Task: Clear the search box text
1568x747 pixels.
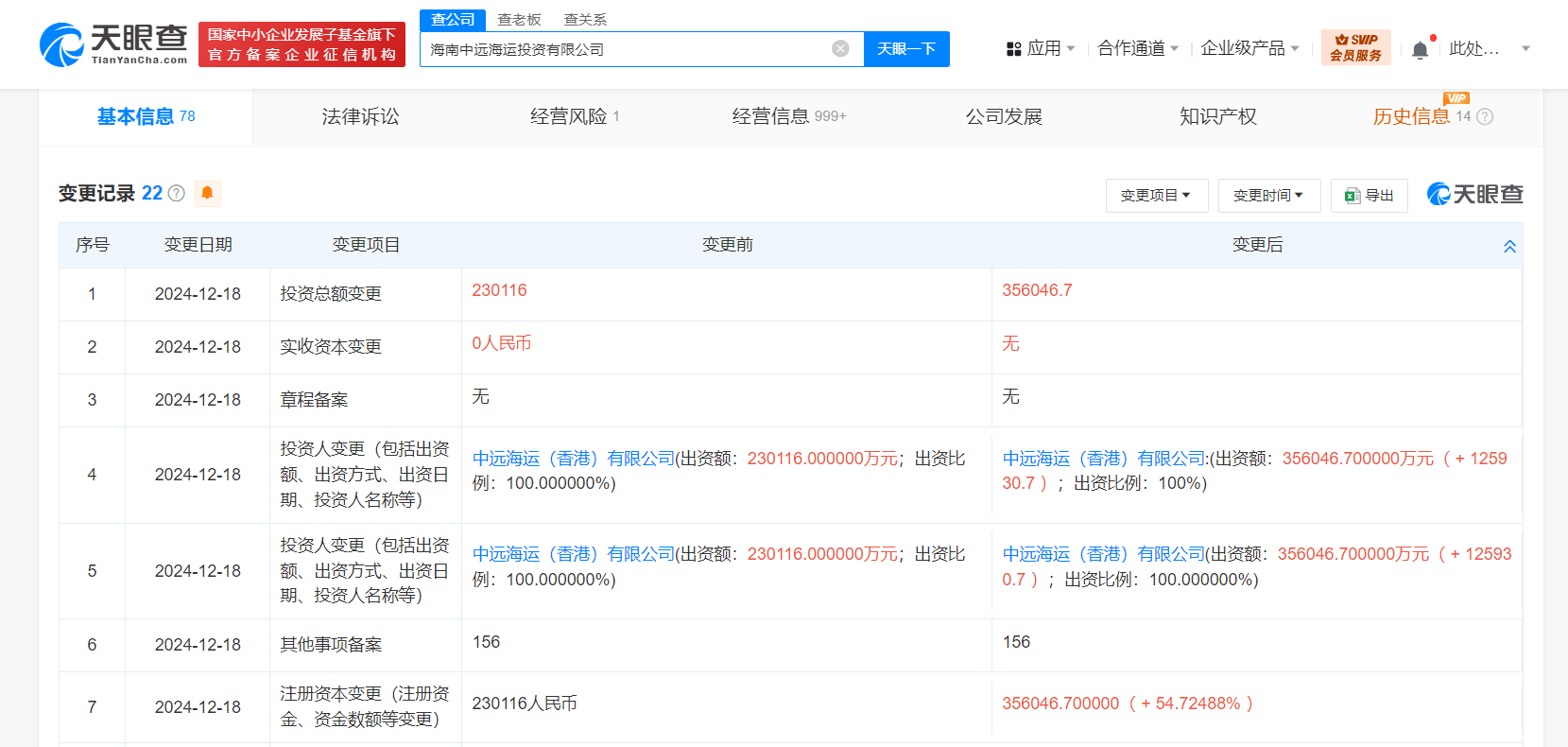Action: pos(840,49)
